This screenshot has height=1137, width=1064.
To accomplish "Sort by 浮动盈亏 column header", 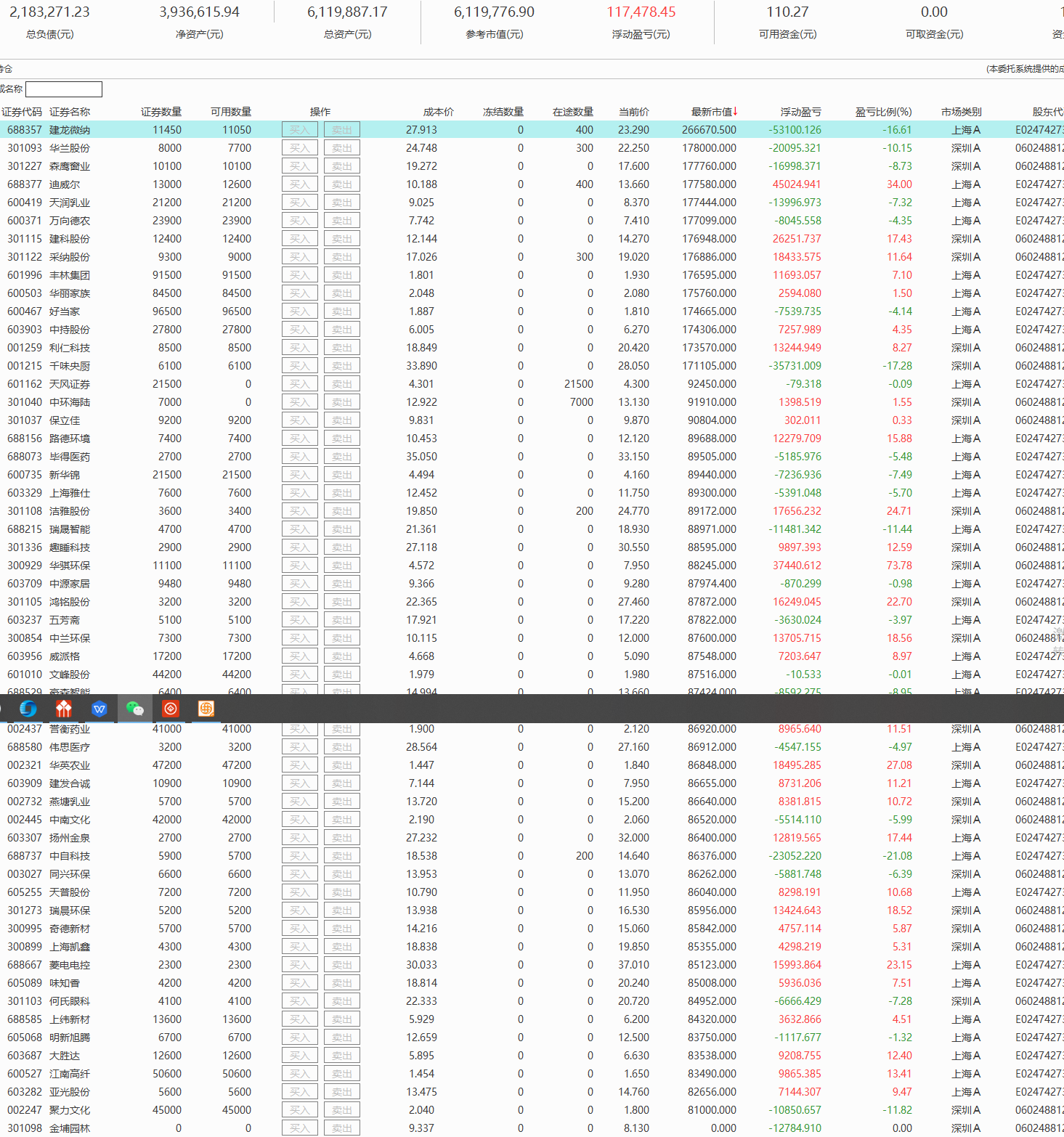I will [x=800, y=112].
